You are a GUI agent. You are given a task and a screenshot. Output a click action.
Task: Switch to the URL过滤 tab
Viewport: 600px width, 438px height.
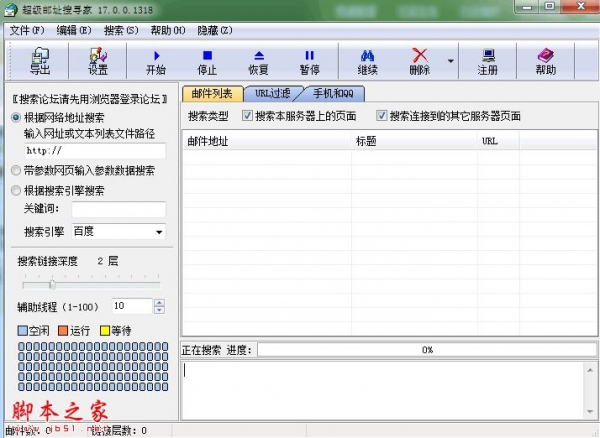point(272,93)
